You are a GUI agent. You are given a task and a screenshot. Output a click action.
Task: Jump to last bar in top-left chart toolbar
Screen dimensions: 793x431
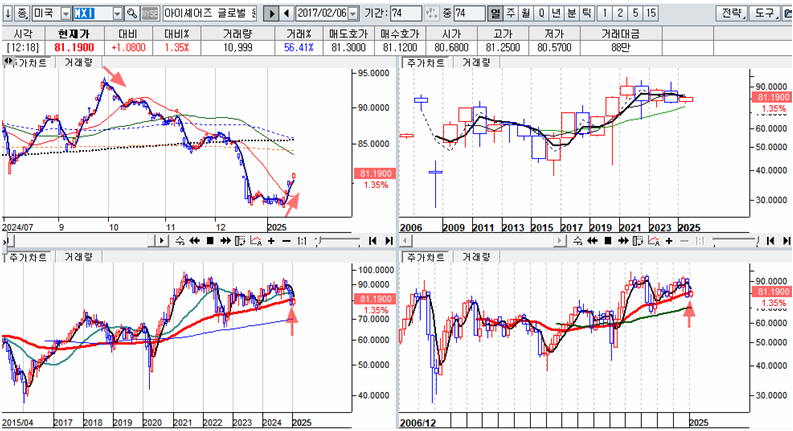[388, 241]
